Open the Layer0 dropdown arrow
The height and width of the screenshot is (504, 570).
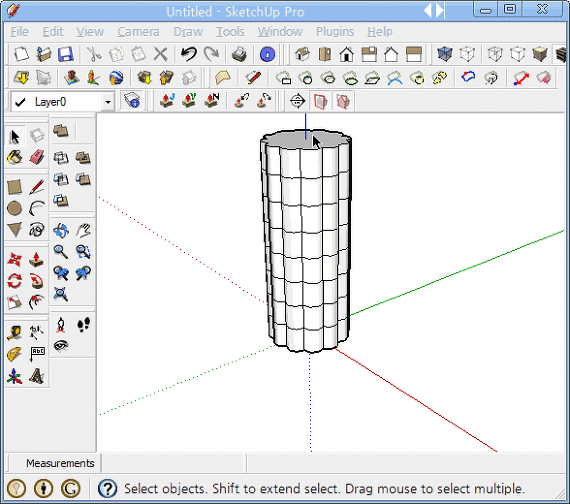tap(108, 102)
